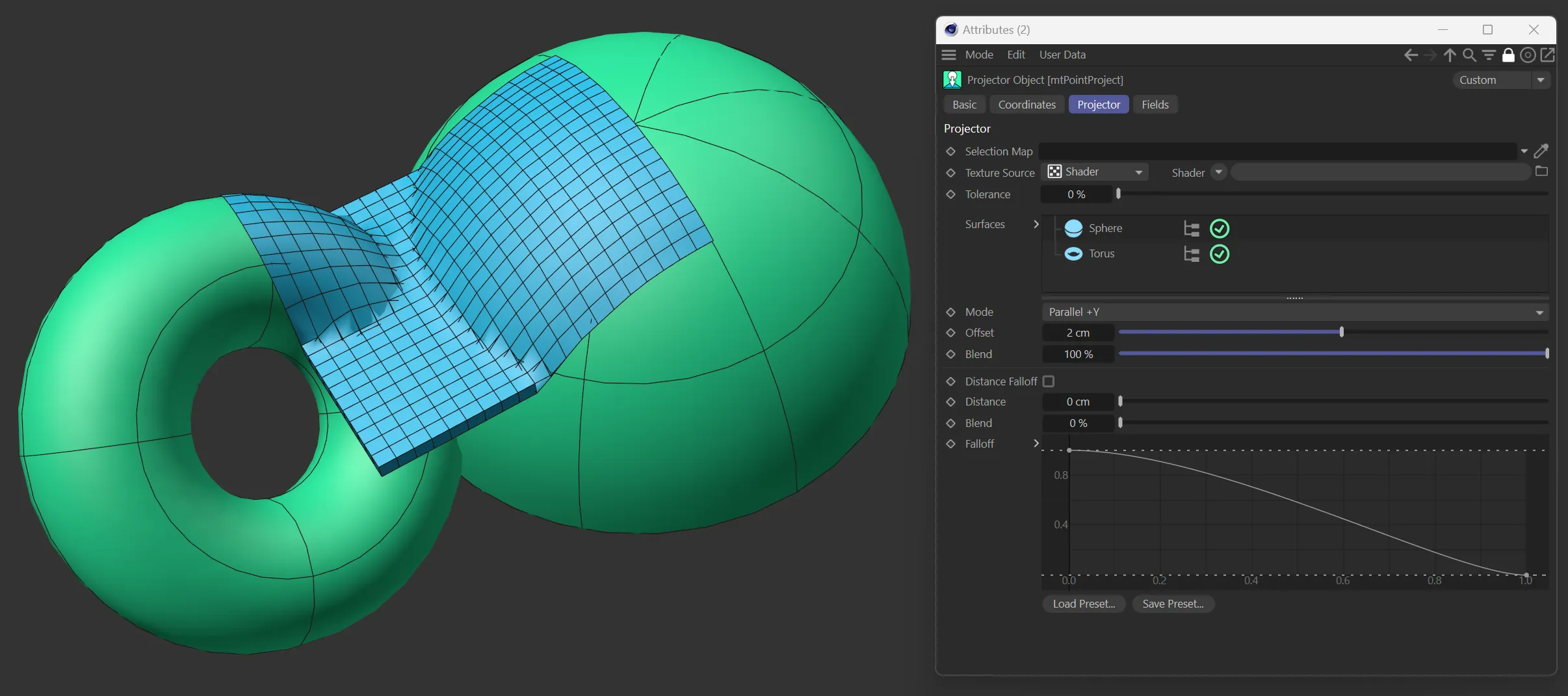
Task: Toggle the Sphere surface enabled checkmark
Action: pos(1220,229)
